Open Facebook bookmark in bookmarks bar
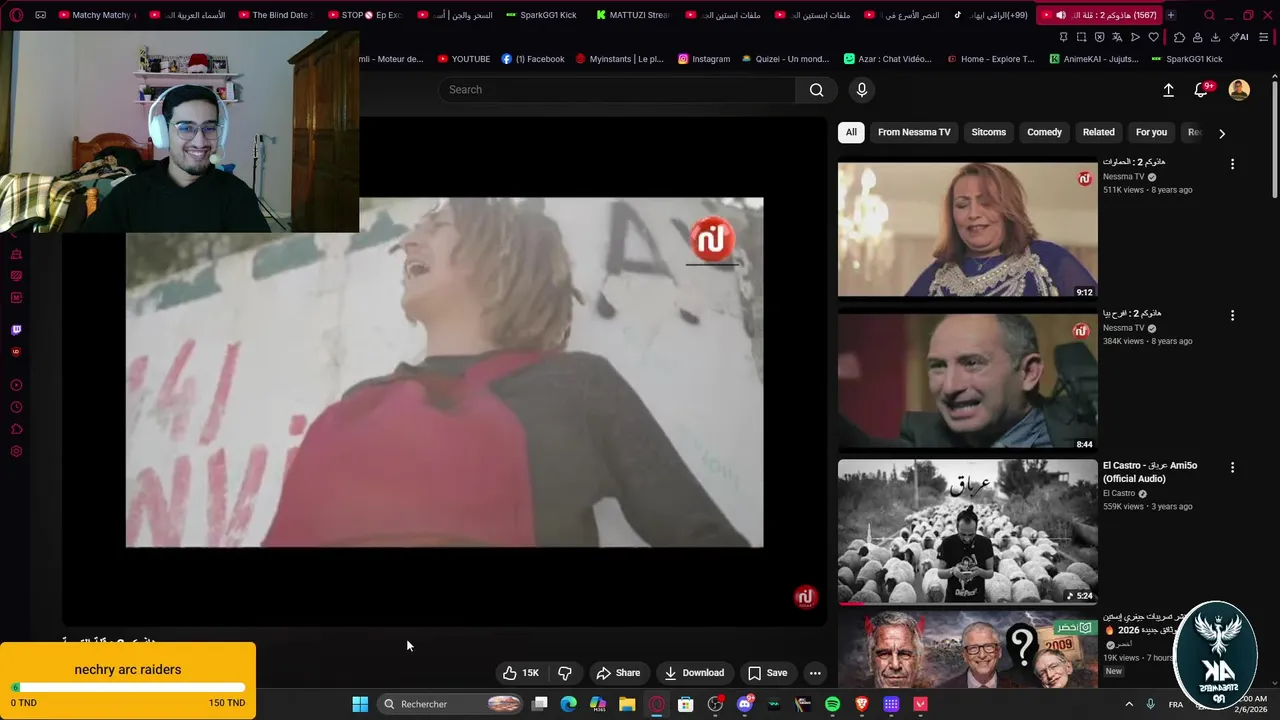The image size is (1280, 720). point(533,59)
